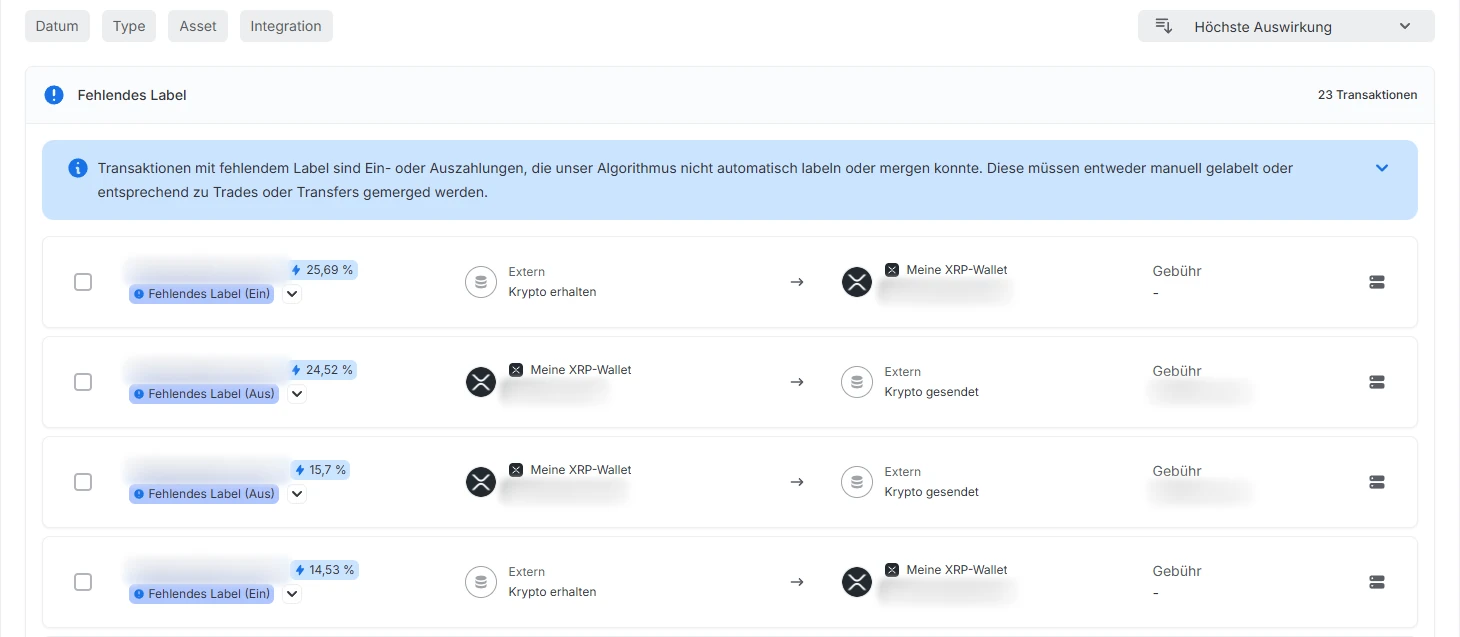Click the 15,7 % impact badge
1460x637 pixels.
click(x=320, y=470)
